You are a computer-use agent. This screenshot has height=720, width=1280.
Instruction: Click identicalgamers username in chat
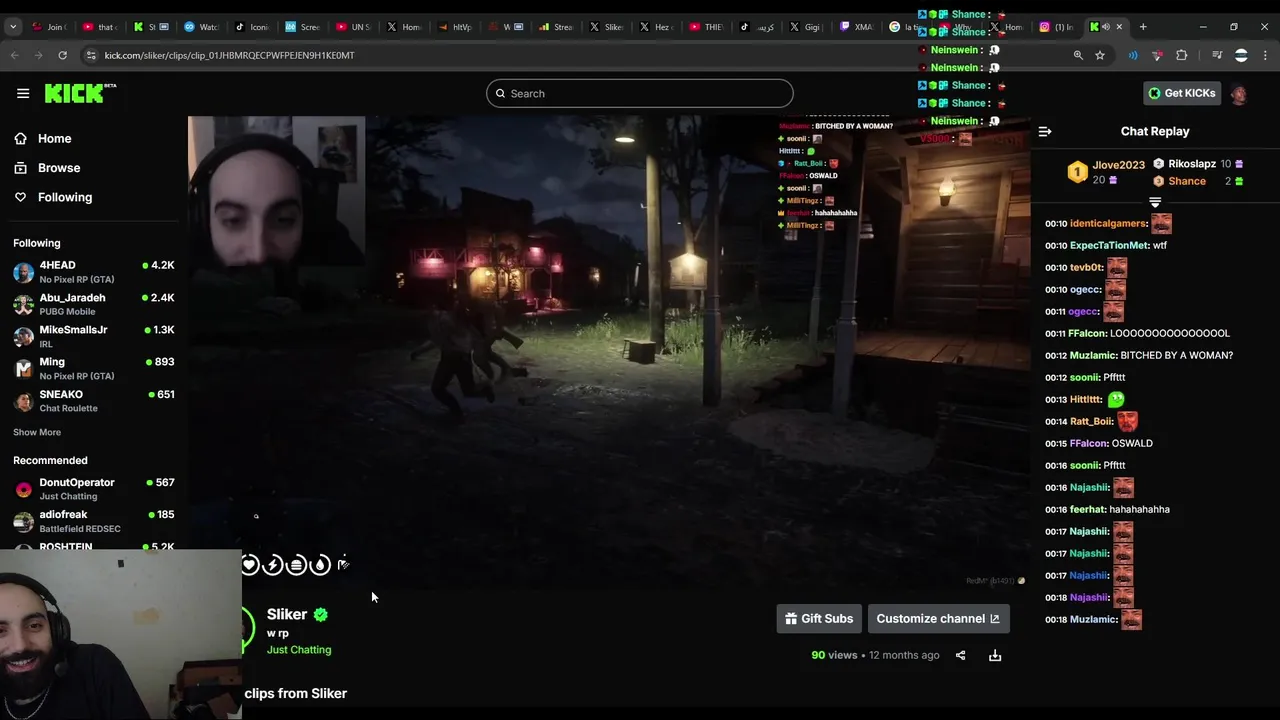click(1108, 223)
